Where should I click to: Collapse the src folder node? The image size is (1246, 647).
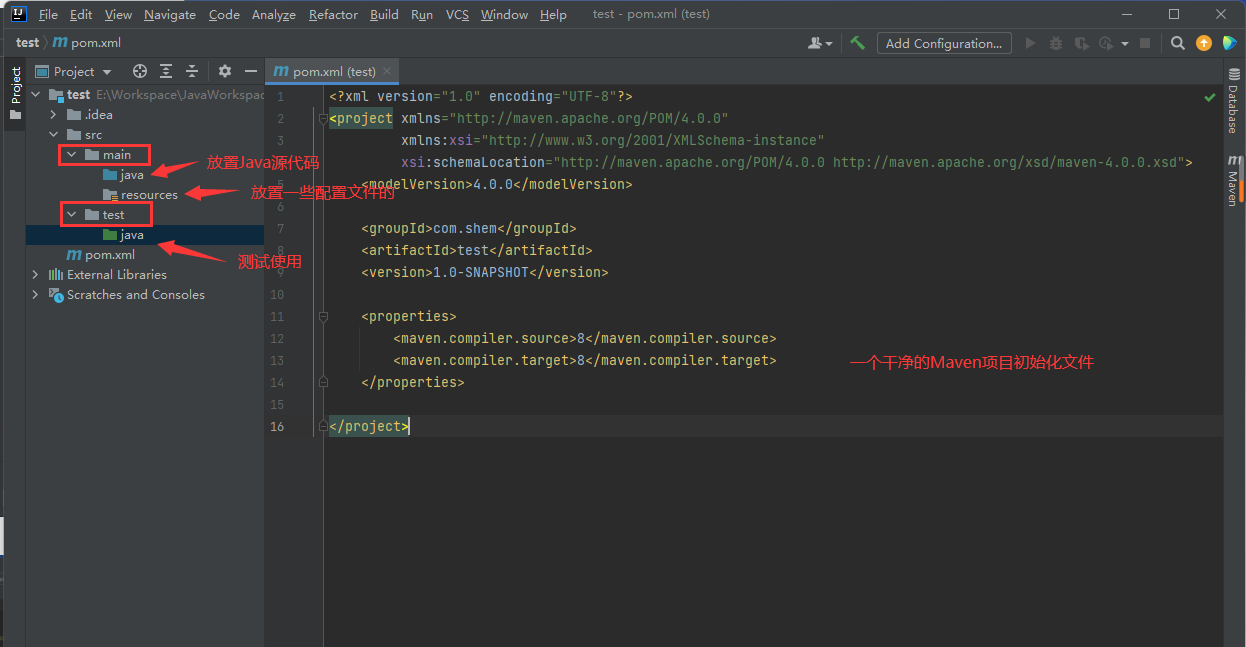pyautogui.click(x=53, y=134)
